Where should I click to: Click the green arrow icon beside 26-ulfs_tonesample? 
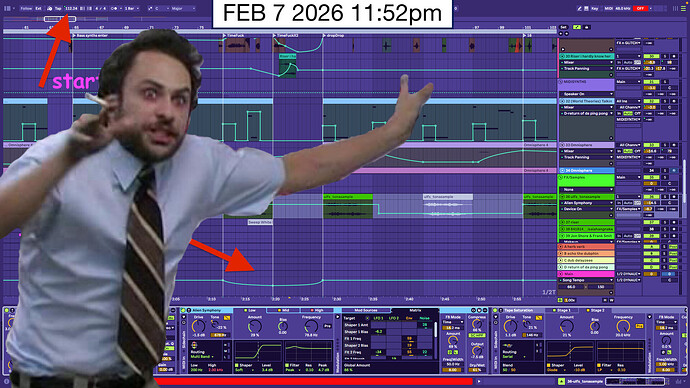pyautogui.click(x=562, y=381)
